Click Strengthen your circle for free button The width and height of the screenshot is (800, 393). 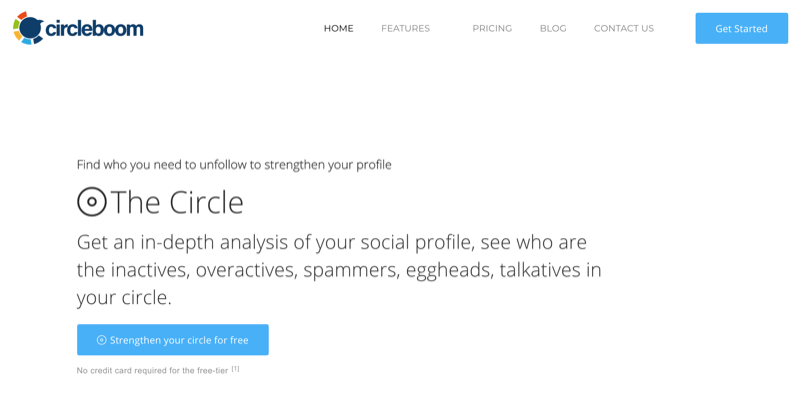[173, 340]
